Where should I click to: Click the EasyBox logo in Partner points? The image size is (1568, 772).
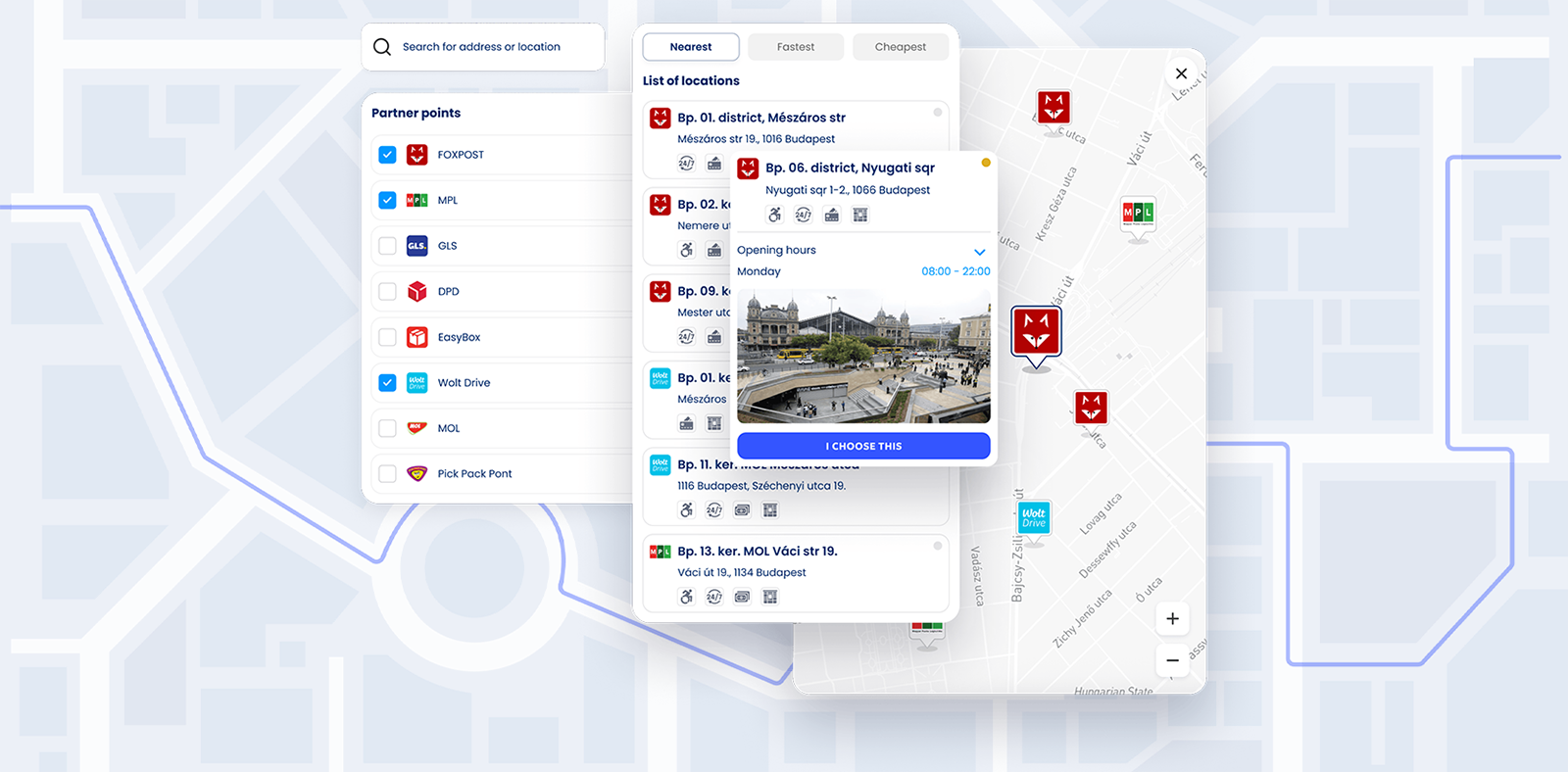click(417, 337)
